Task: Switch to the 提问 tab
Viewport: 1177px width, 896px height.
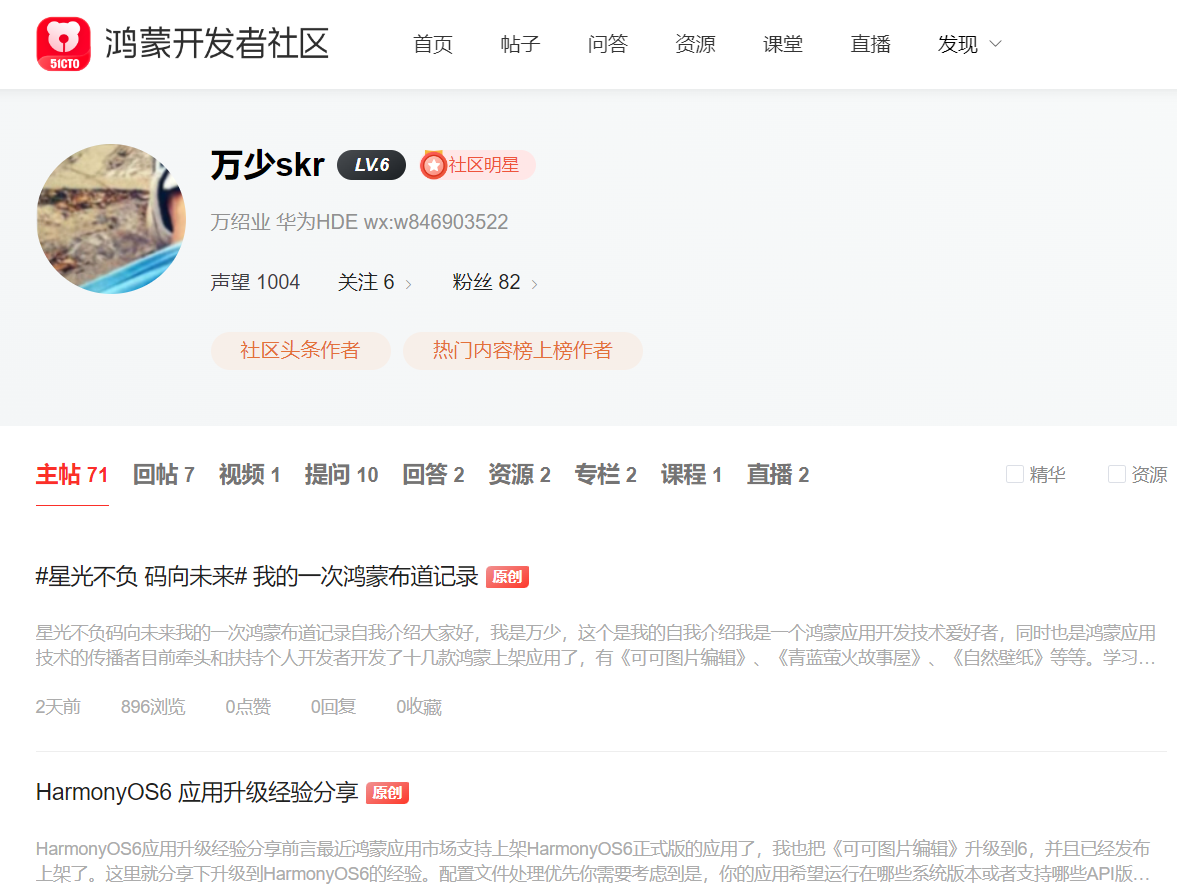Action: pos(341,475)
